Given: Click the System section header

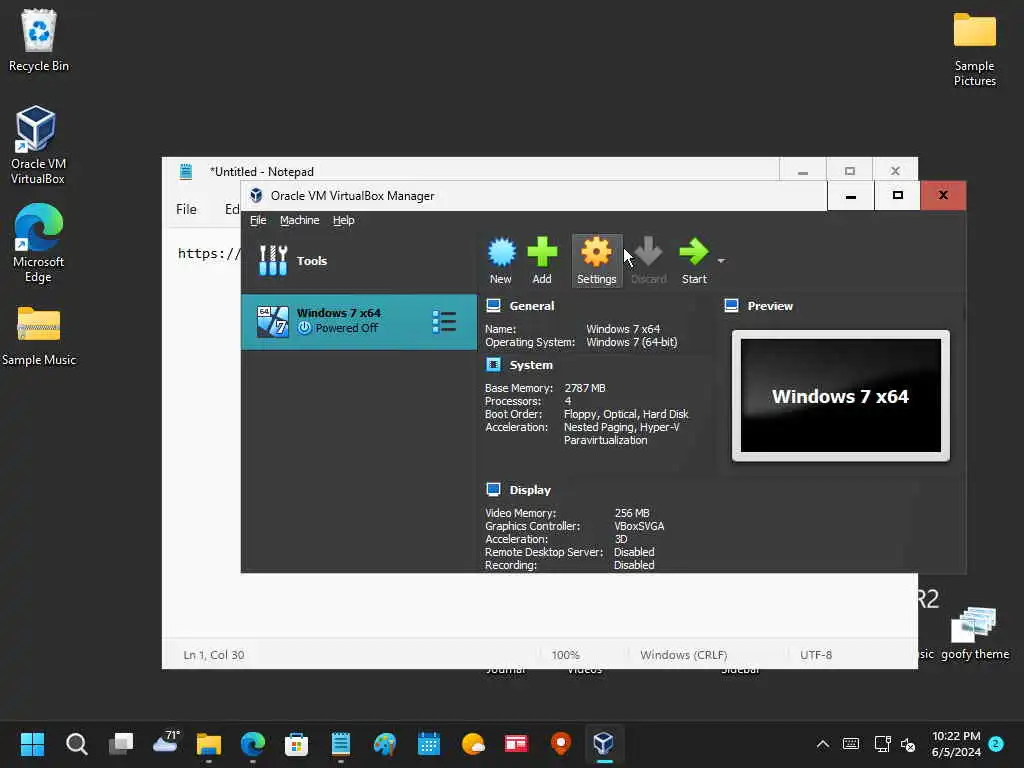Looking at the screenshot, I should [x=531, y=365].
